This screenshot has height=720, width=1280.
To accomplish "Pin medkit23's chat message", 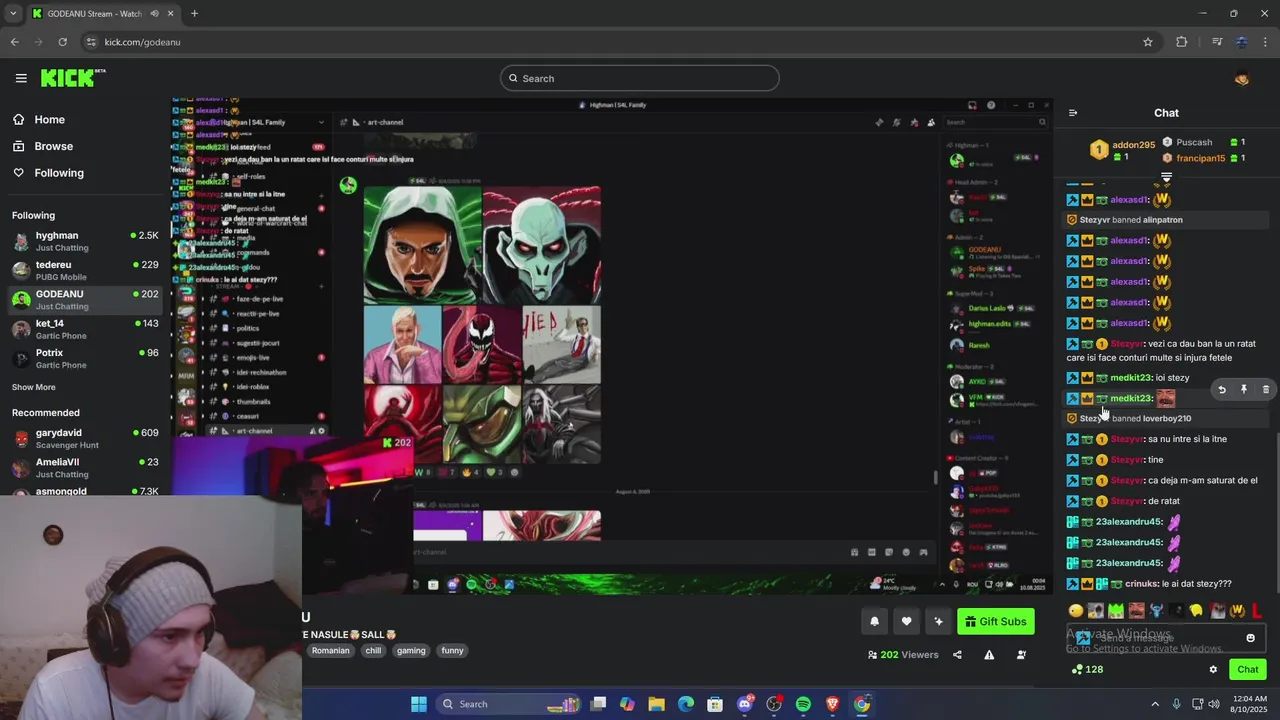I will click(1244, 390).
